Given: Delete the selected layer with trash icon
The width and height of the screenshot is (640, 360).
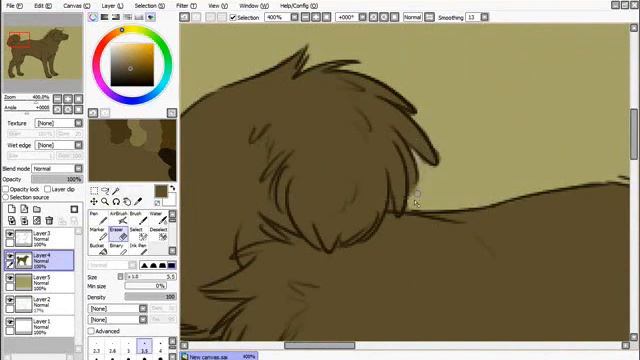Looking at the screenshot, I should [x=49, y=221].
